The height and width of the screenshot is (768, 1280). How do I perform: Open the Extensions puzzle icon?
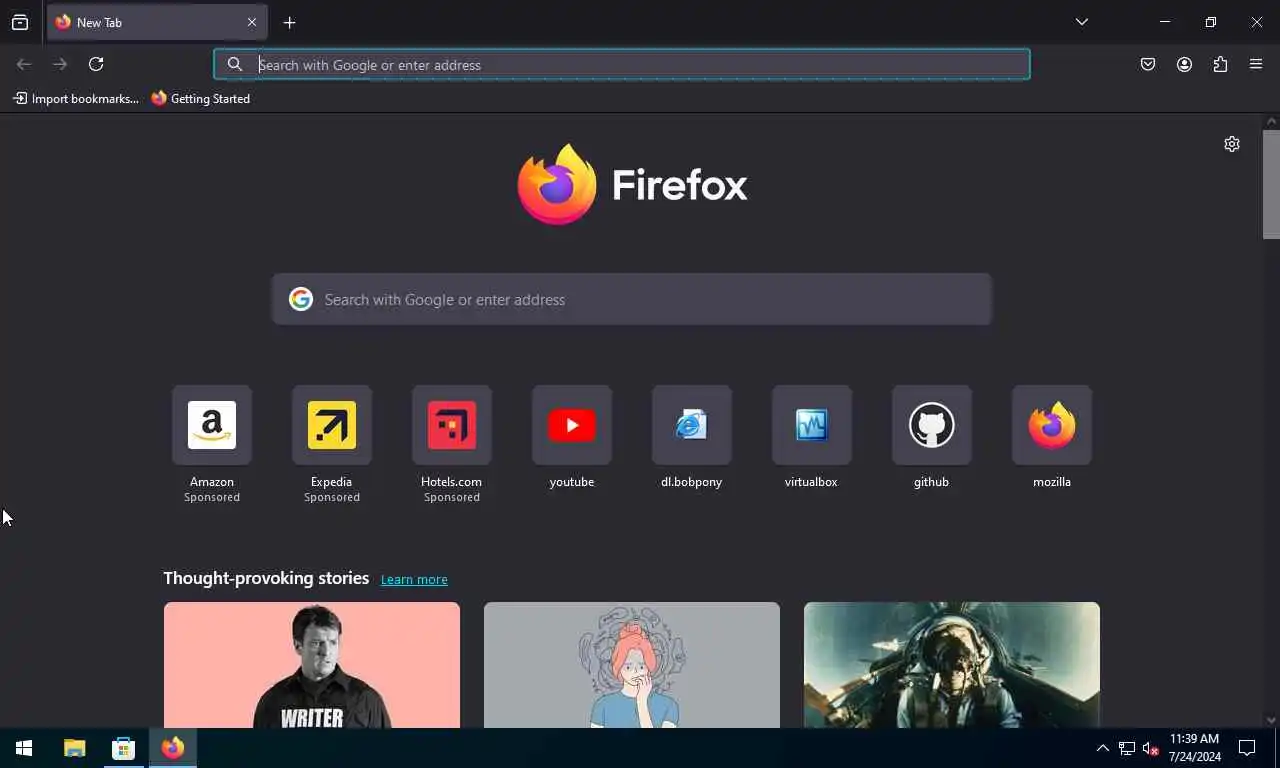click(x=1220, y=64)
